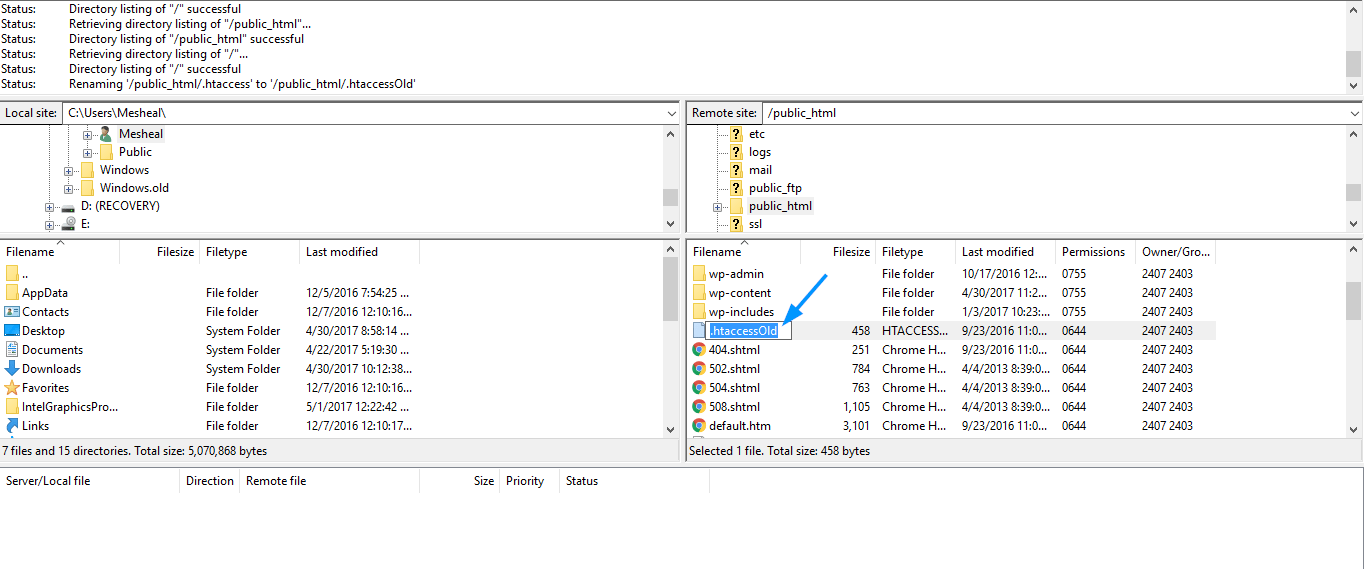Sort remote files by Permissions column

tap(1093, 252)
